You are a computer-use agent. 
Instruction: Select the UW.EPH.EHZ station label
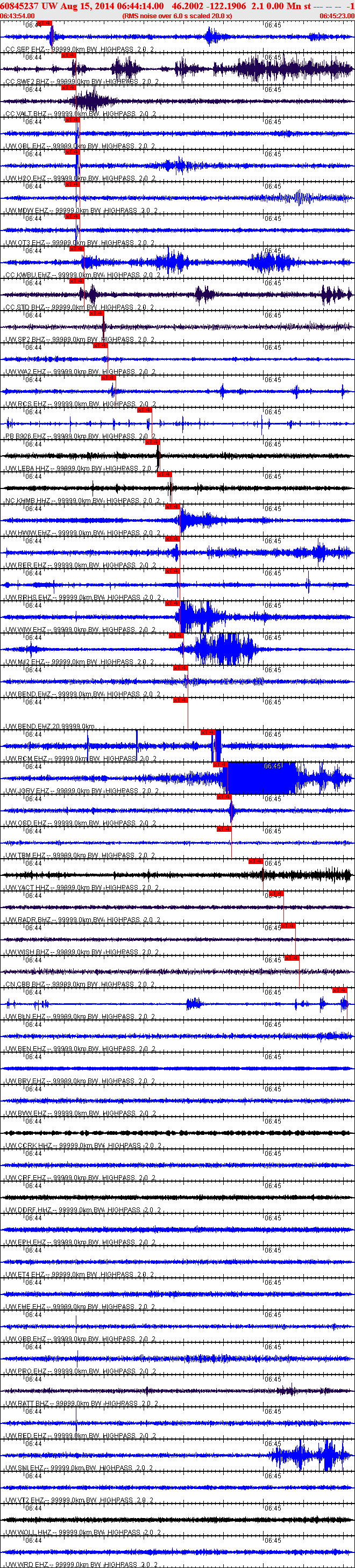[80, 1243]
